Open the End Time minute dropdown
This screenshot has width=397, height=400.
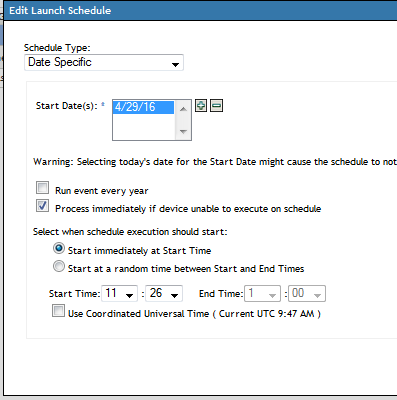[307, 294]
